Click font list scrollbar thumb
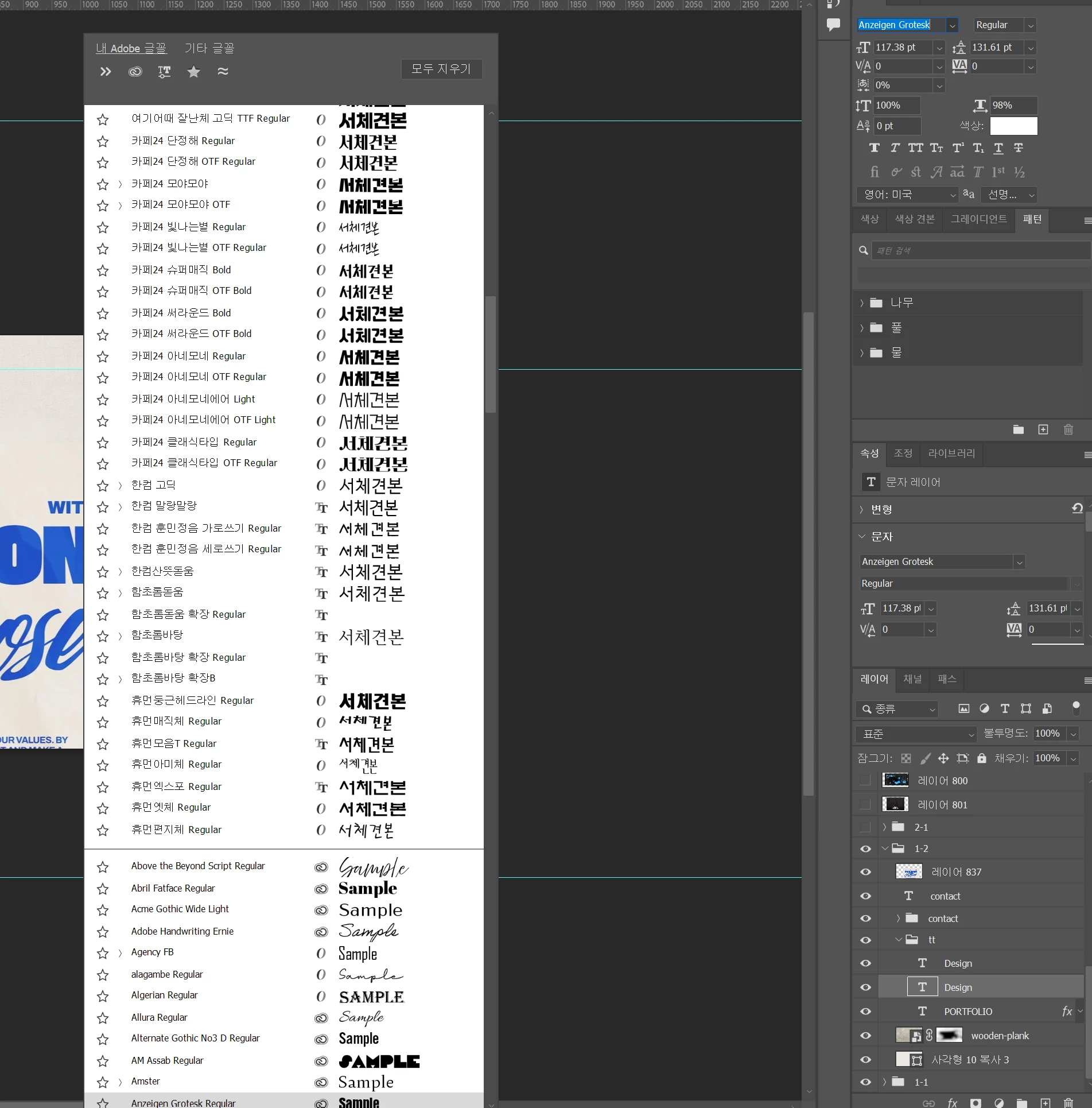Viewport: 1092px width, 1108px height. [x=491, y=354]
